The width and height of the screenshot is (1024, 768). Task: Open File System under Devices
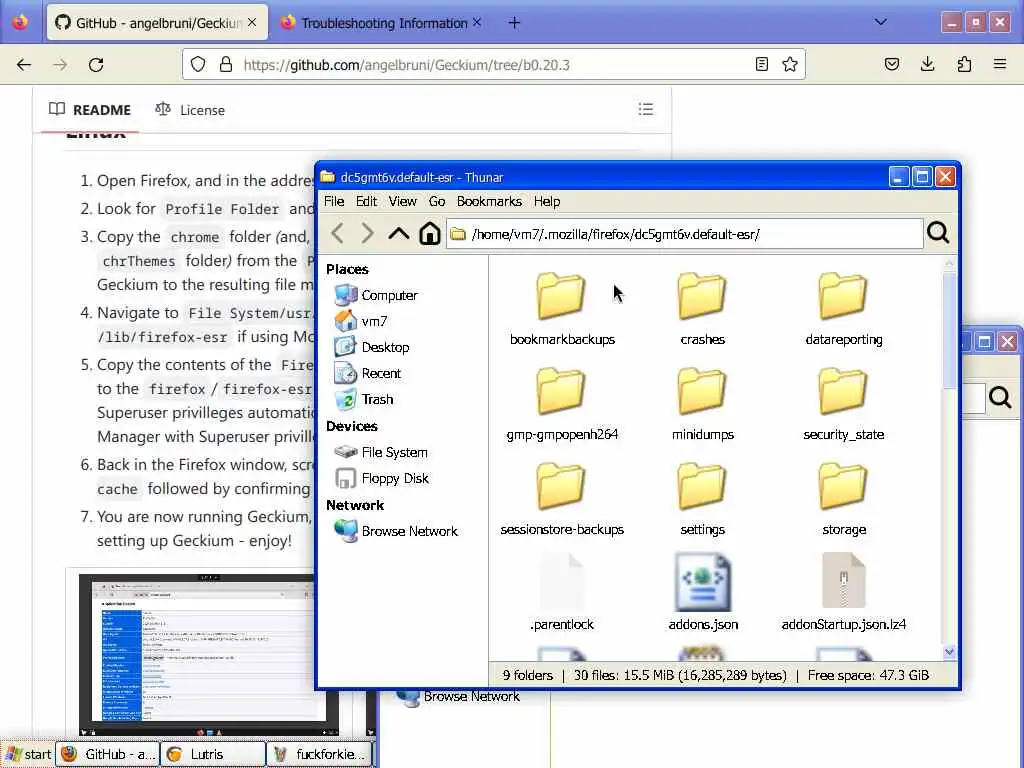pos(380,452)
